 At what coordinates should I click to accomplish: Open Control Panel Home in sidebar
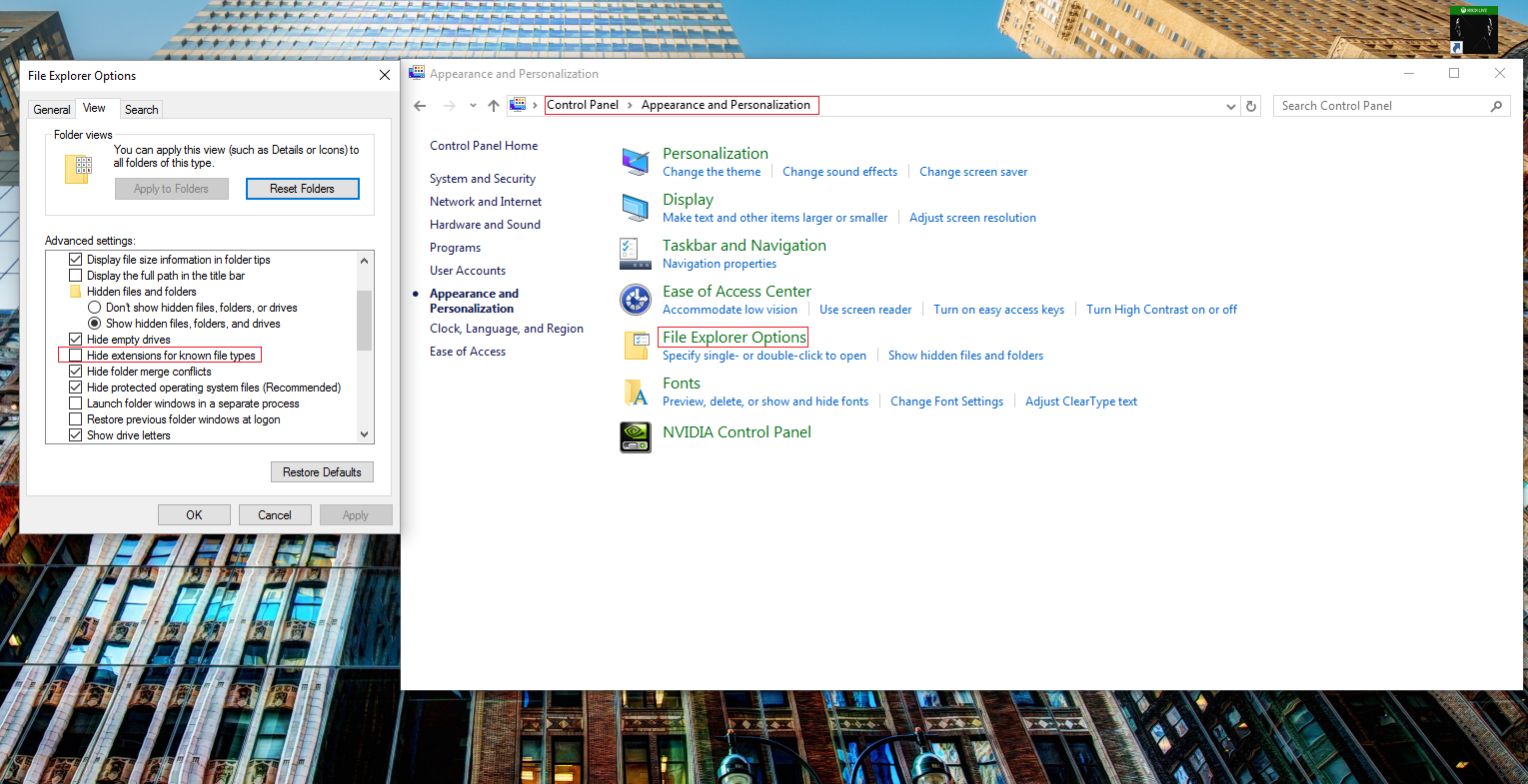(484, 146)
